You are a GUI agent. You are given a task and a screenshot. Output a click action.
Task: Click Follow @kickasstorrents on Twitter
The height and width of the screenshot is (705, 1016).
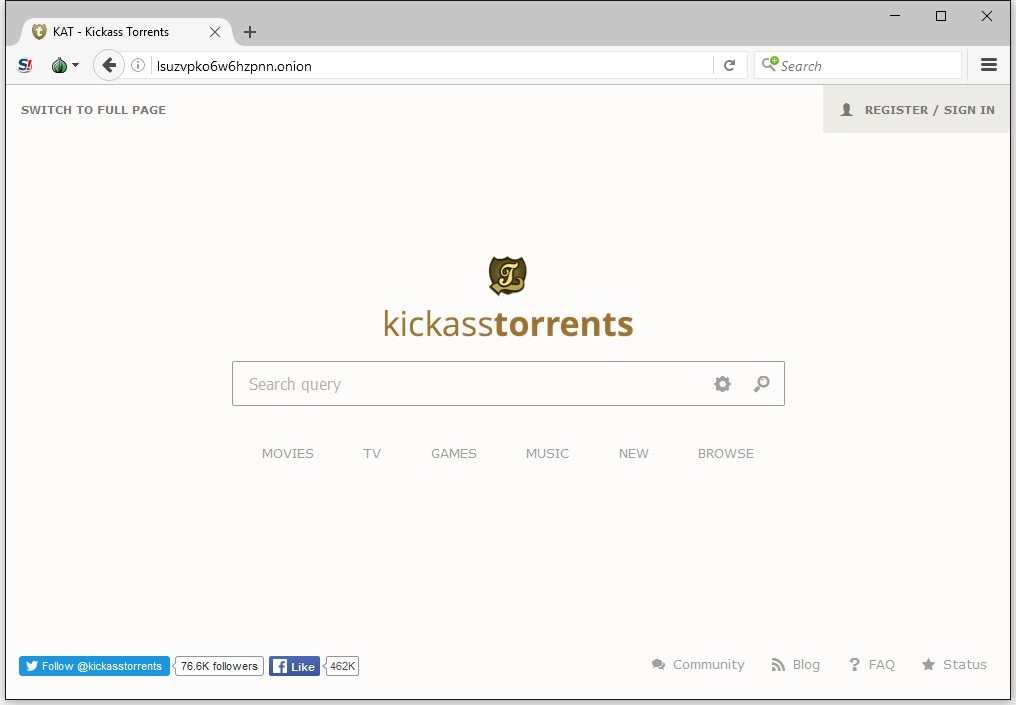click(x=93, y=666)
